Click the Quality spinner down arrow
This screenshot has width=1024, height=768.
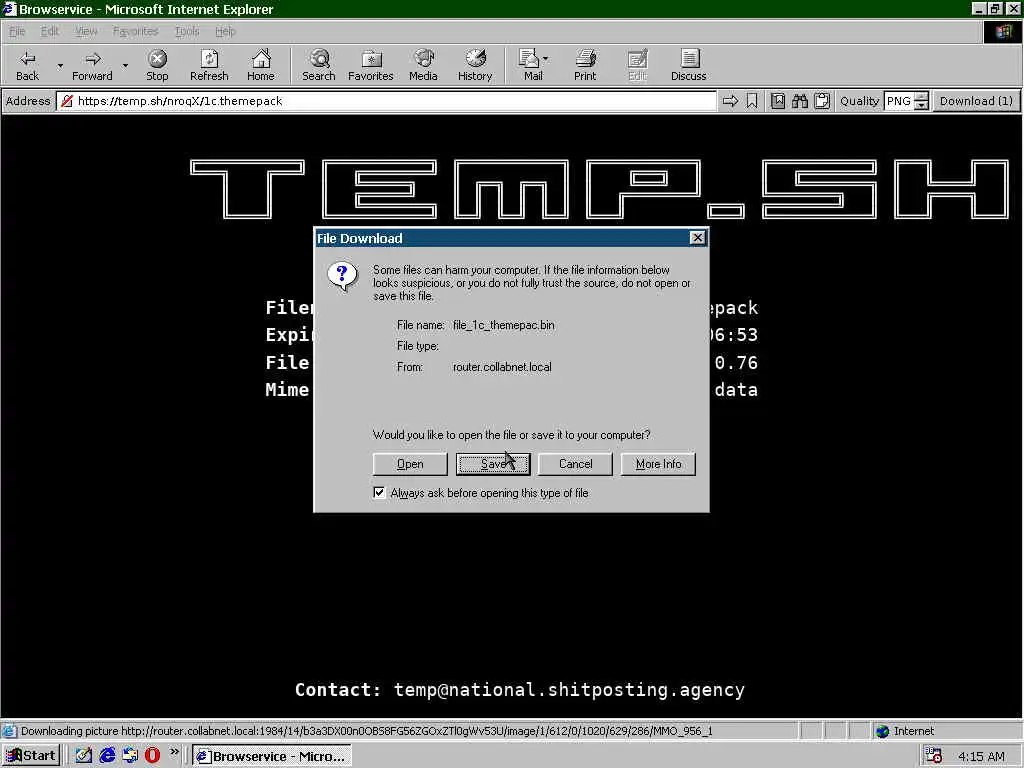tap(921, 105)
